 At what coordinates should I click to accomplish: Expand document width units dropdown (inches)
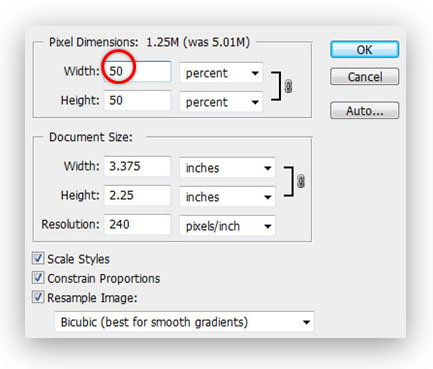coord(227,168)
